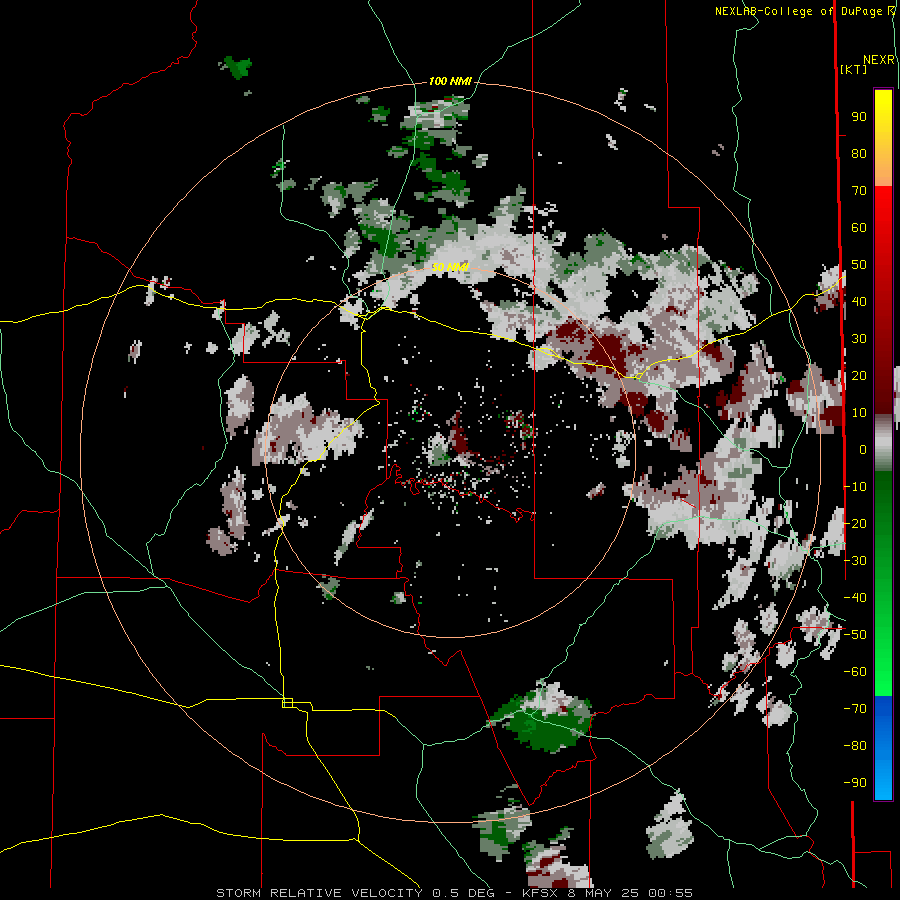Screen dimensions: 900x900
Task: Click the 0 knot scale label
Action: (x=863, y=450)
